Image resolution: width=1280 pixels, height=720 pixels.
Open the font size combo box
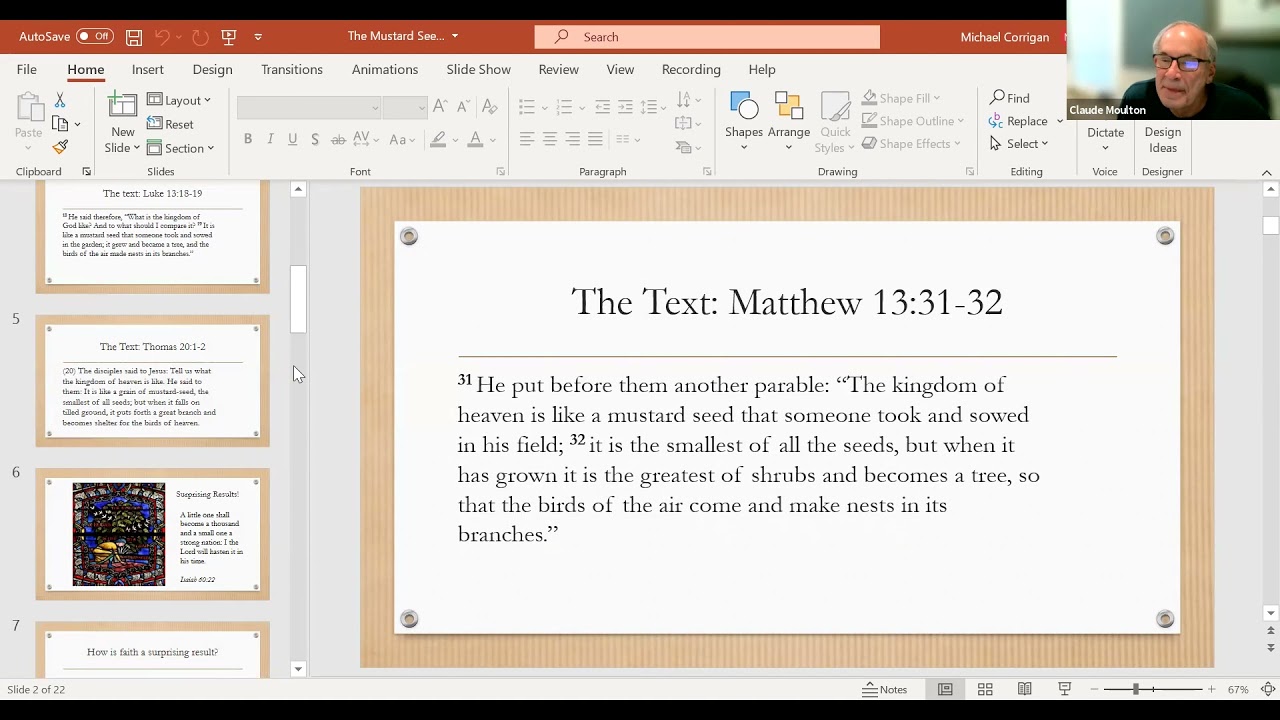coord(405,107)
